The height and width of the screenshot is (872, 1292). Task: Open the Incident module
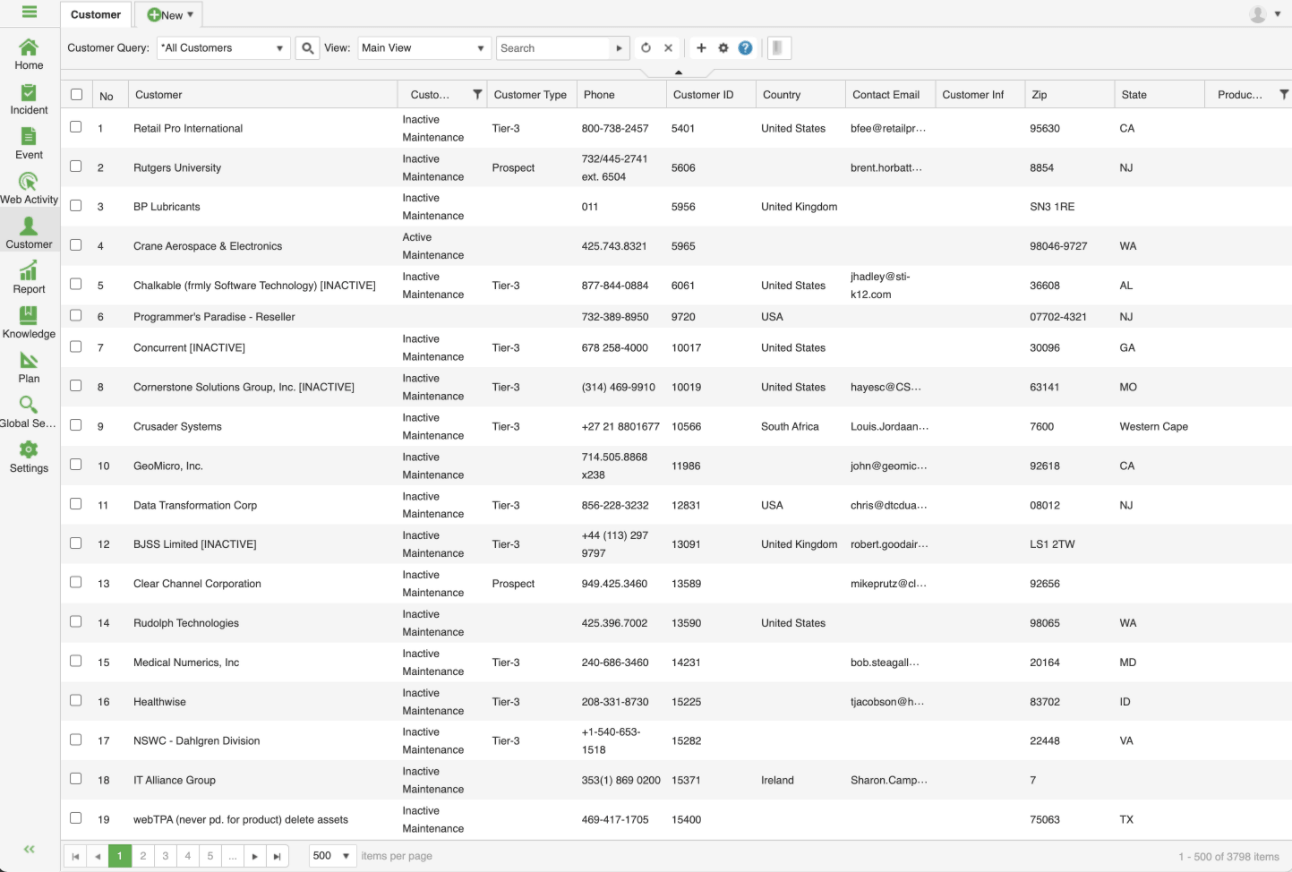pyautogui.click(x=29, y=99)
